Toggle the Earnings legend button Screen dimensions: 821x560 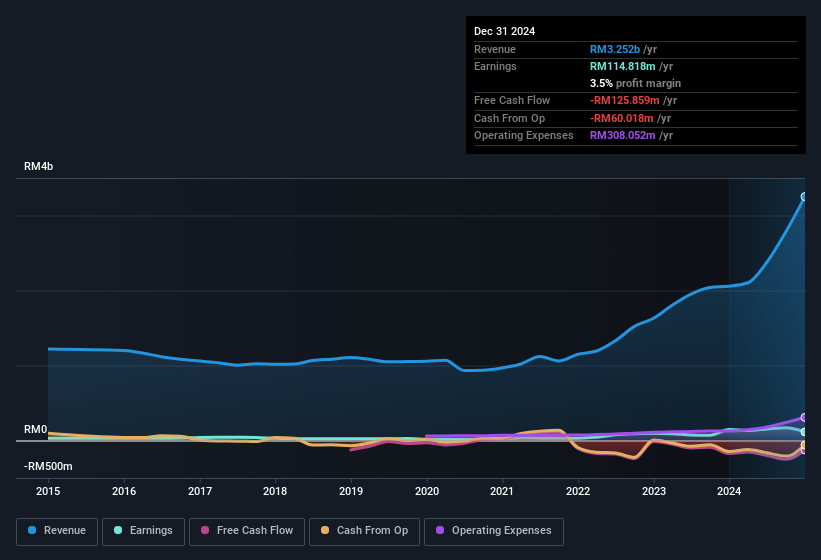143,531
